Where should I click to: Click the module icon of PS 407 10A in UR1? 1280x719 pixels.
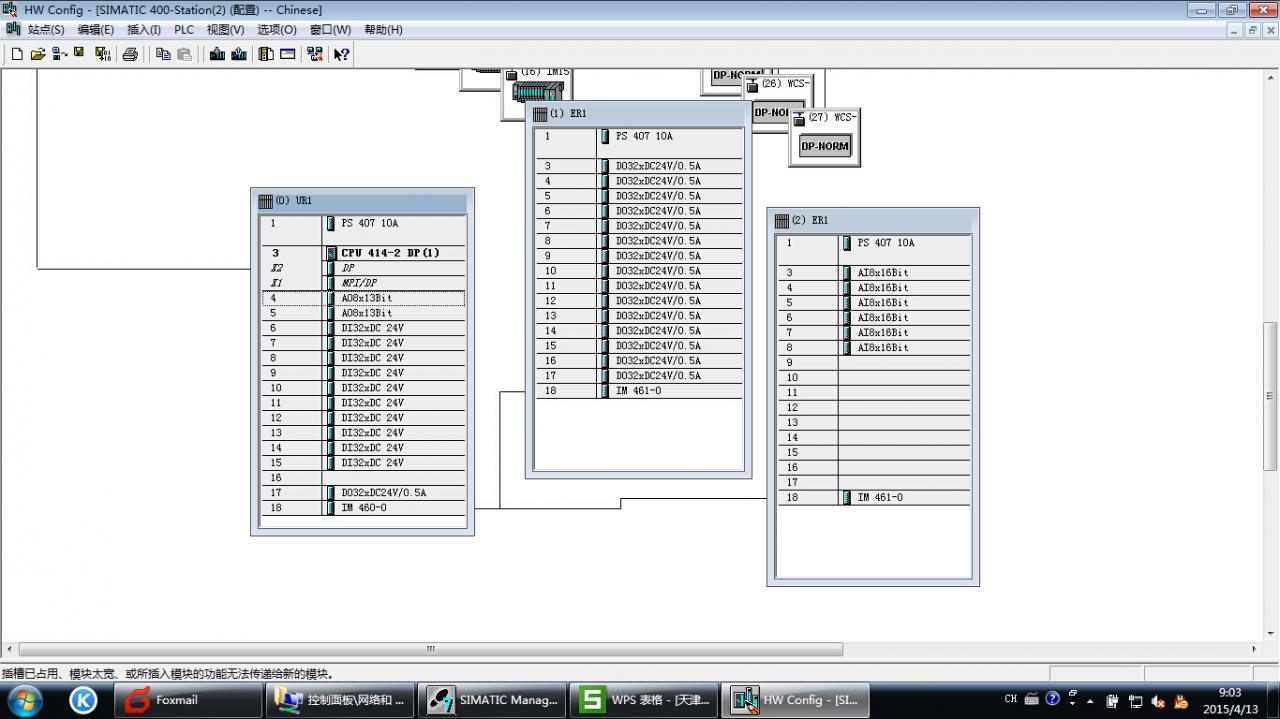tap(331, 223)
